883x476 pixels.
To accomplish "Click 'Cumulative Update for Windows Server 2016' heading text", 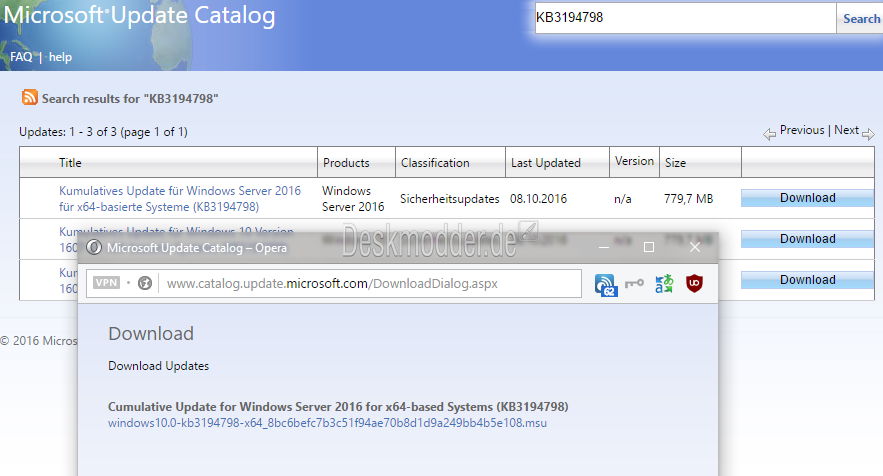I will pos(338,407).
